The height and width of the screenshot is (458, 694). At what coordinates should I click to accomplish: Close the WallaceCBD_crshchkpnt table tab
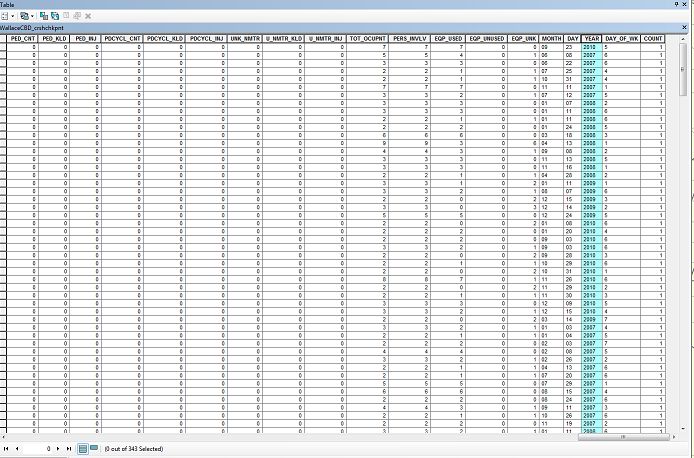click(x=685, y=28)
